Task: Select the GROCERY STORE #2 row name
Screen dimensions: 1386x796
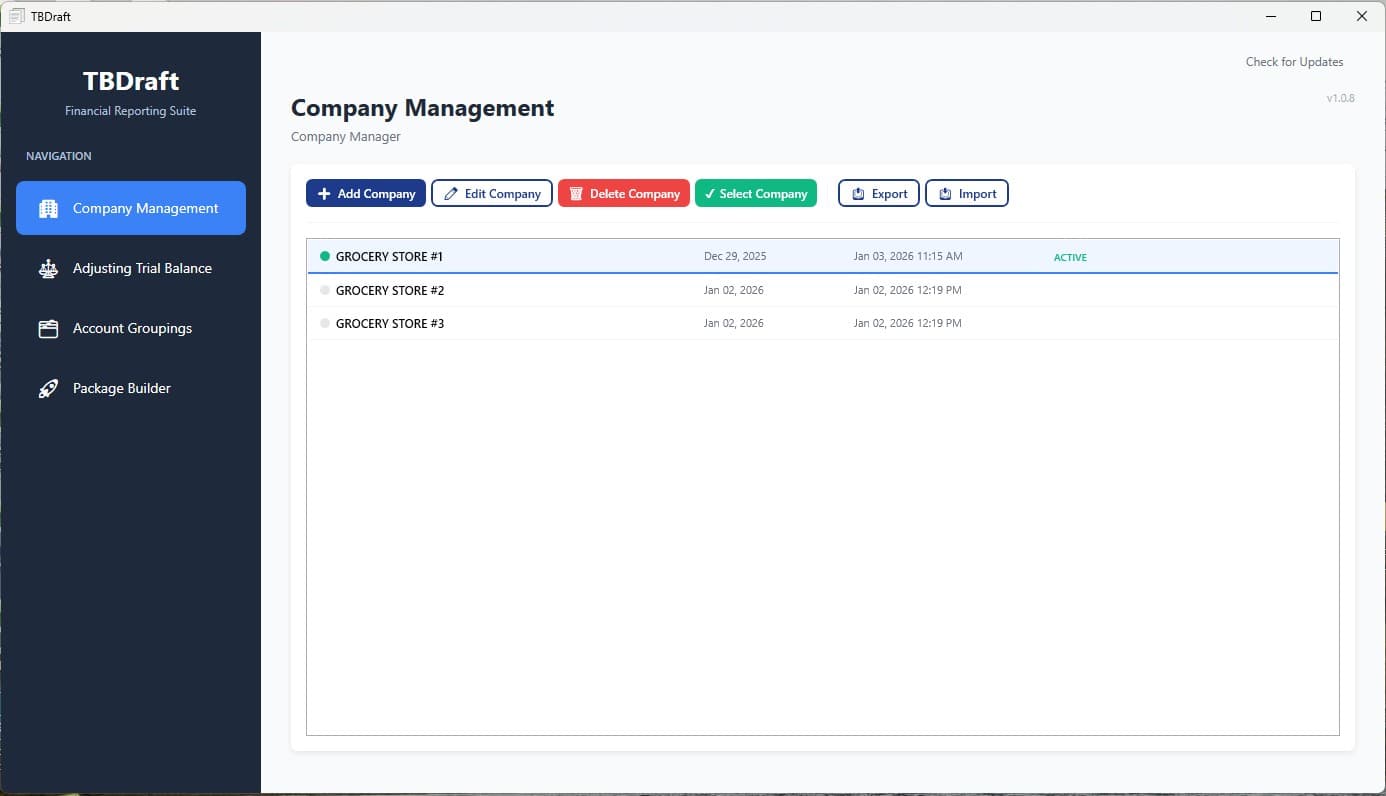Action: pyautogui.click(x=390, y=290)
